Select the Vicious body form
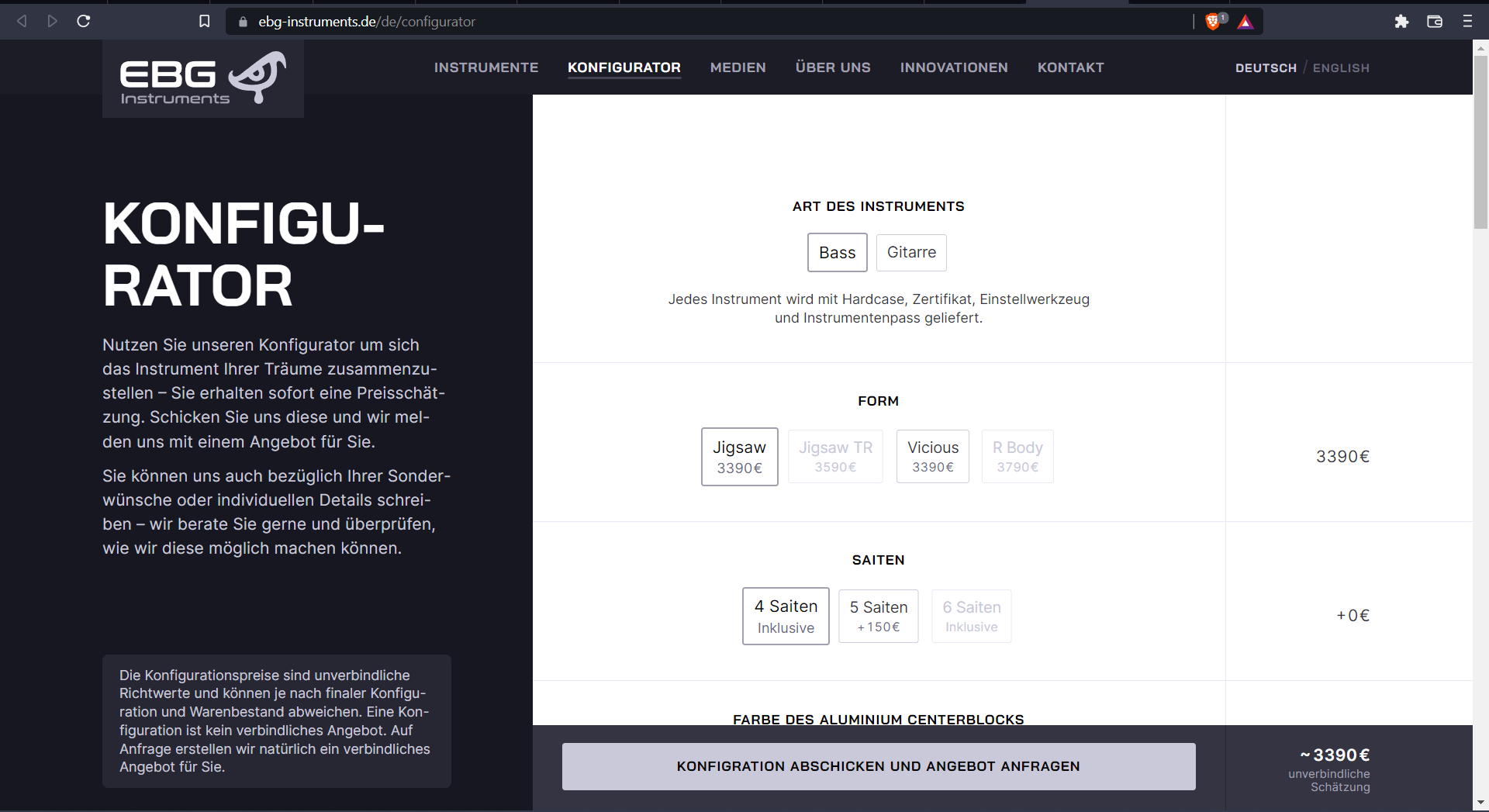This screenshot has width=1489, height=812. click(x=932, y=456)
